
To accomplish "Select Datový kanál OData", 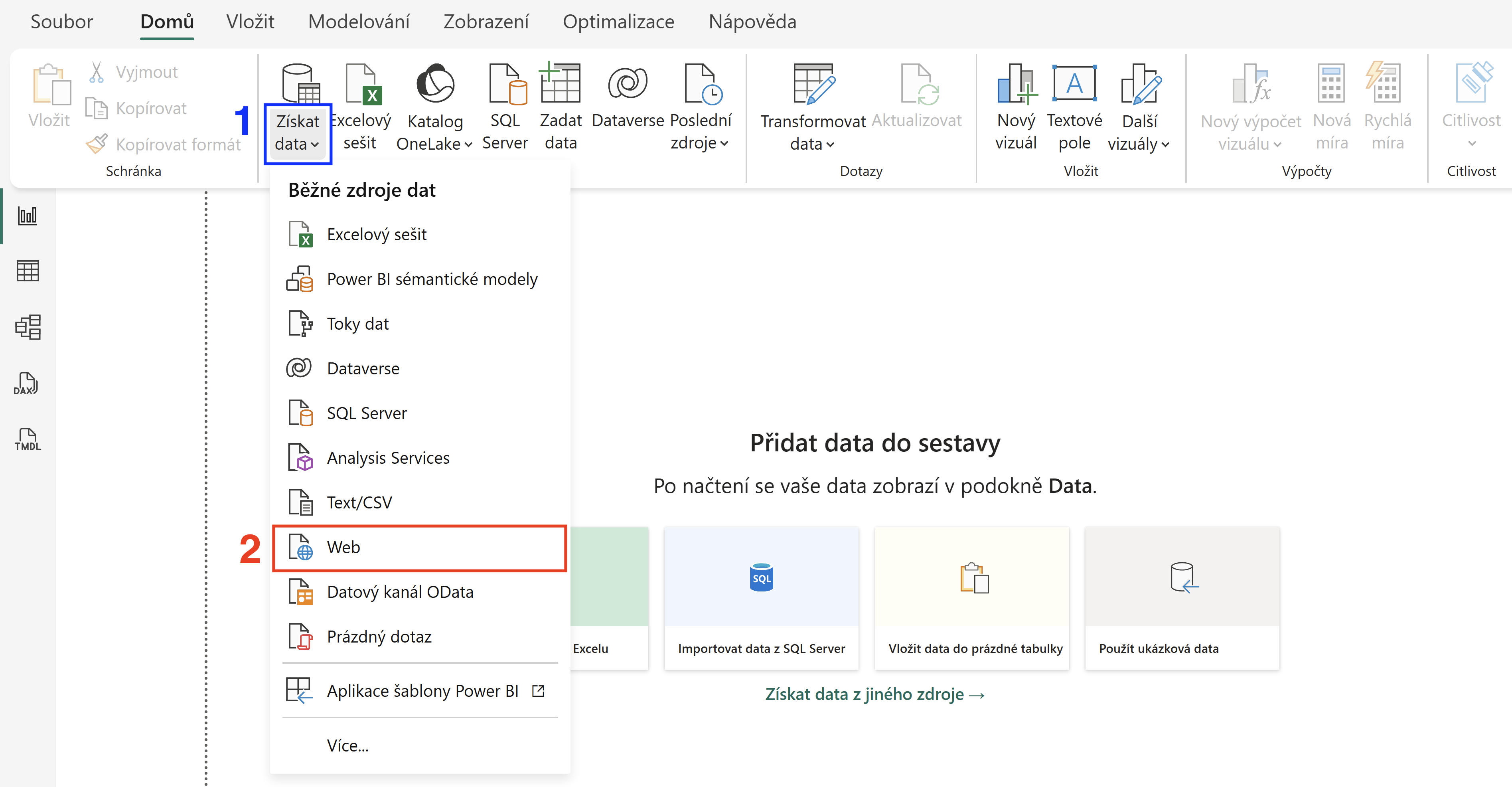I will (x=420, y=592).
